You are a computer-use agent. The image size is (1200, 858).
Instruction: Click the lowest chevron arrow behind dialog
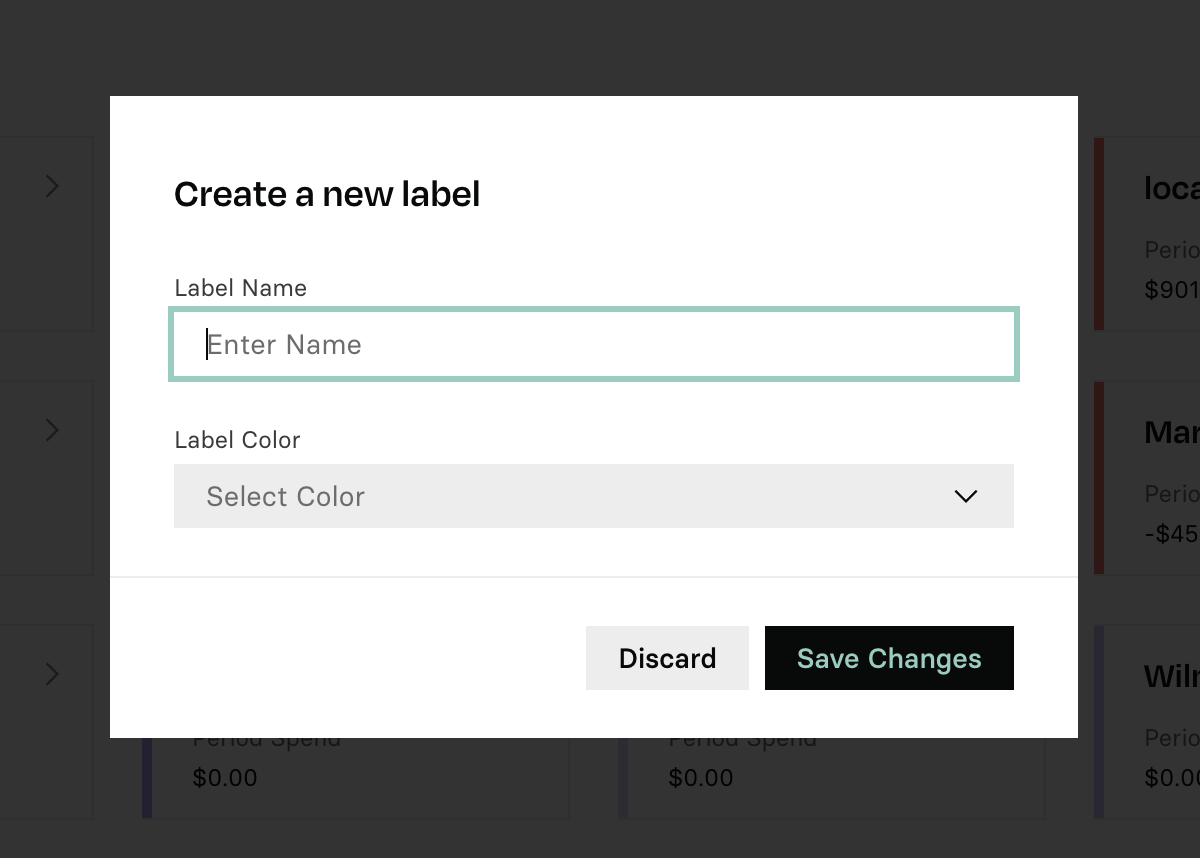coord(52,674)
